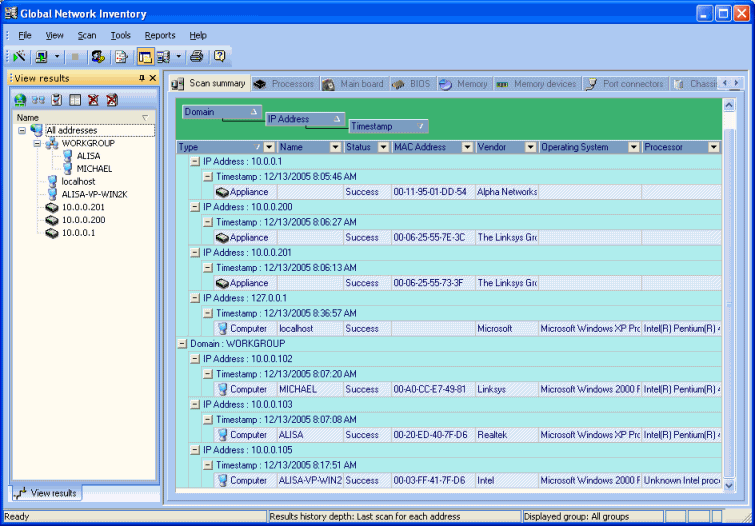The image size is (755, 526).
Task: Select the Scan summary tab
Action: [x=210, y=83]
